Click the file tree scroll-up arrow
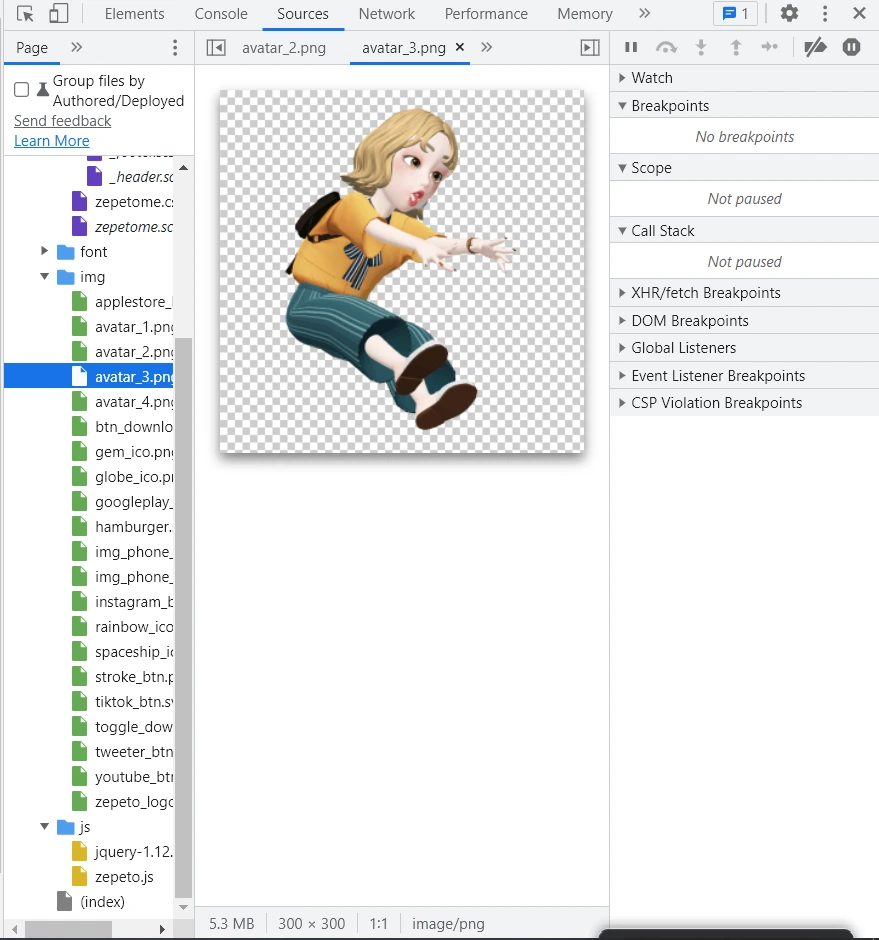This screenshot has height=940, width=879. [183, 167]
